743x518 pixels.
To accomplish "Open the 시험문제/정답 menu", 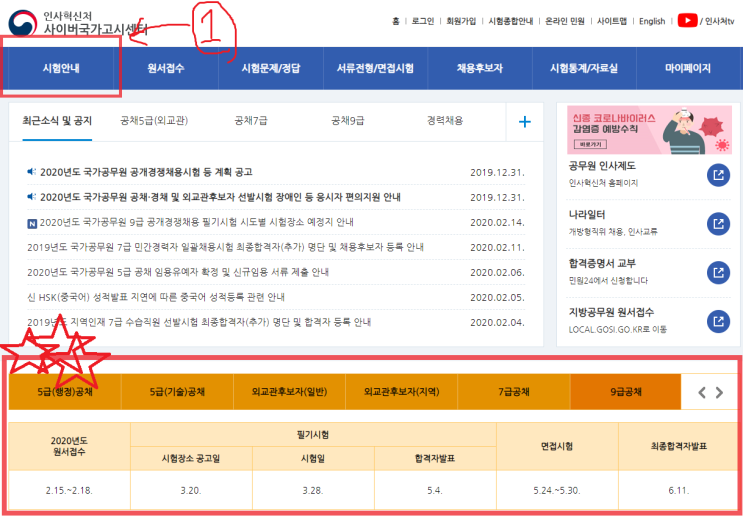I will point(271,68).
